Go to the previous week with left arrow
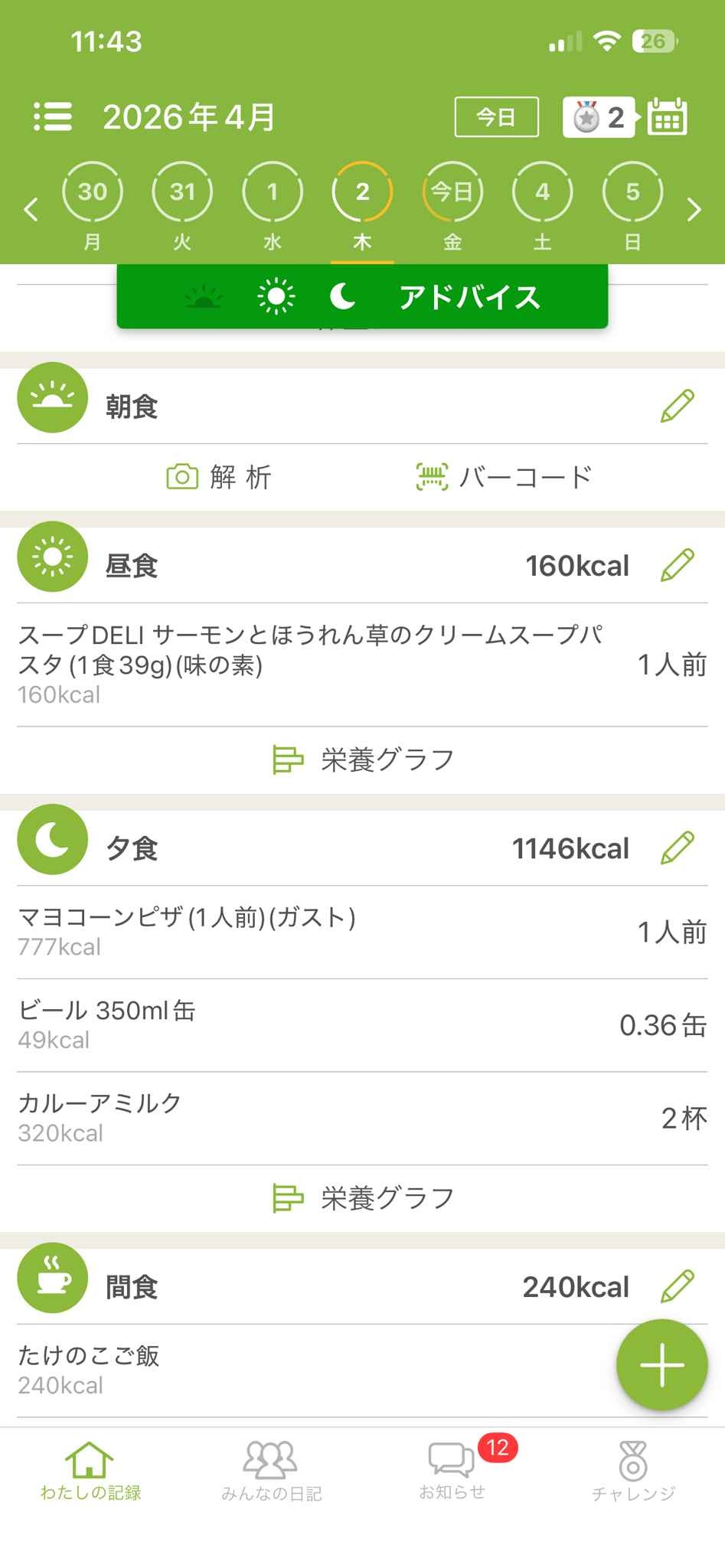 (31, 208)
